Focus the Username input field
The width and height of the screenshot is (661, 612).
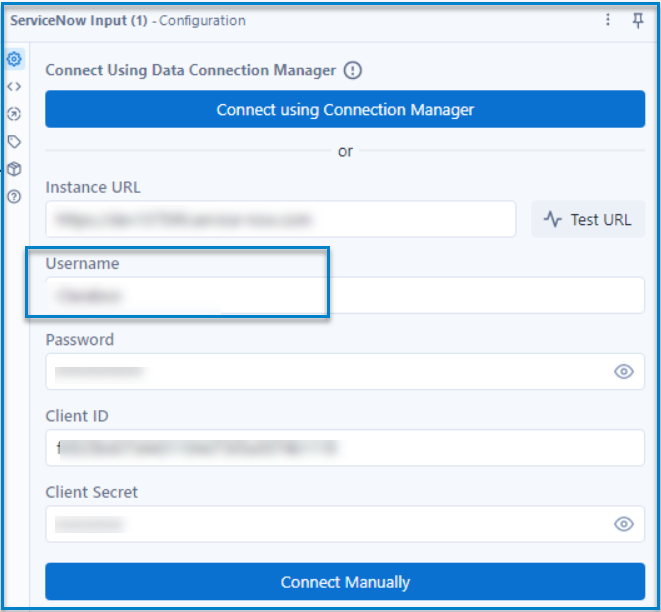coord(345,295)
